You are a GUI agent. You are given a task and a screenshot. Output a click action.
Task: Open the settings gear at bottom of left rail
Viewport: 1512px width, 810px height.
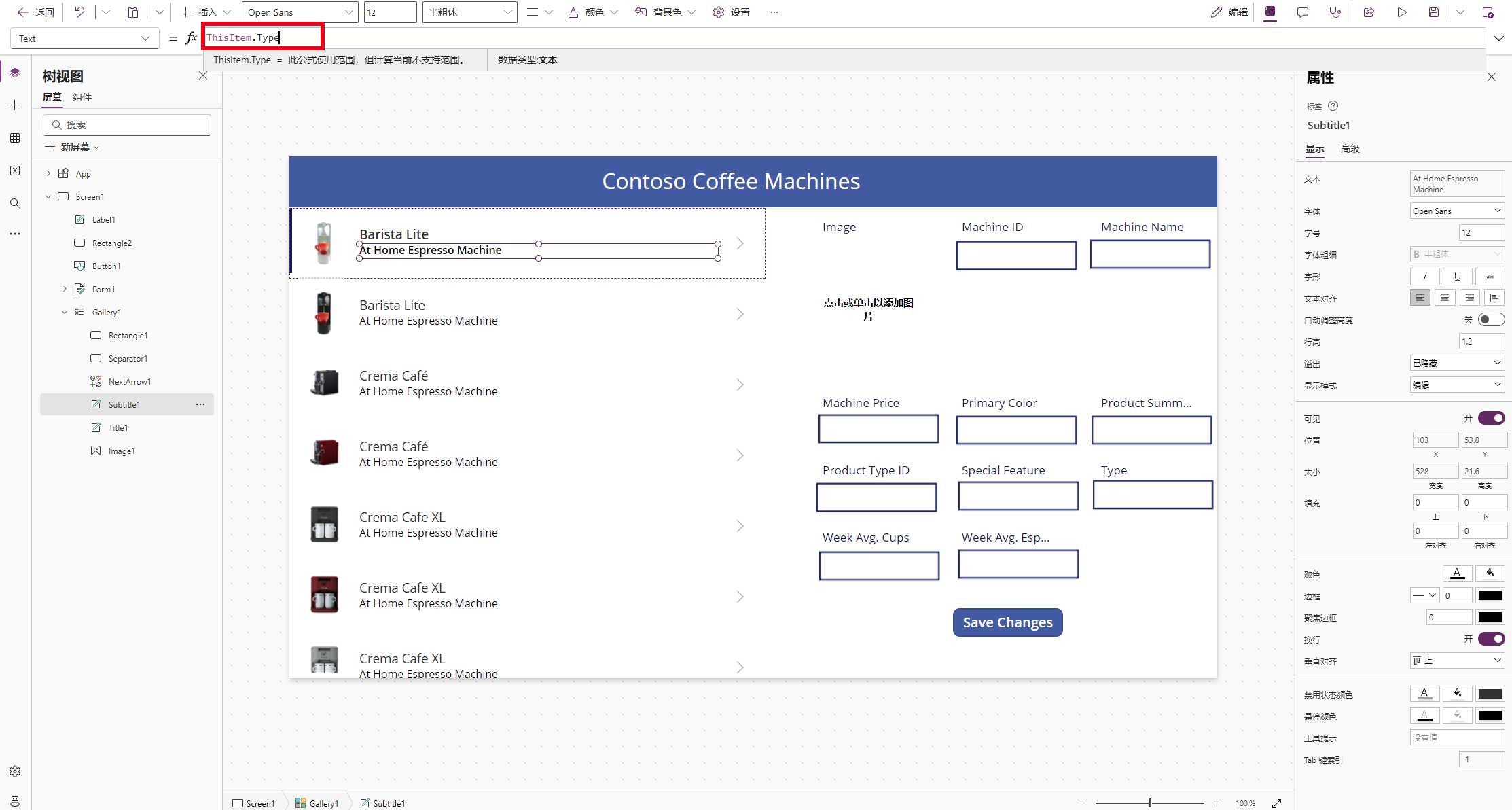pyautogui.click(x=15, y=771)
